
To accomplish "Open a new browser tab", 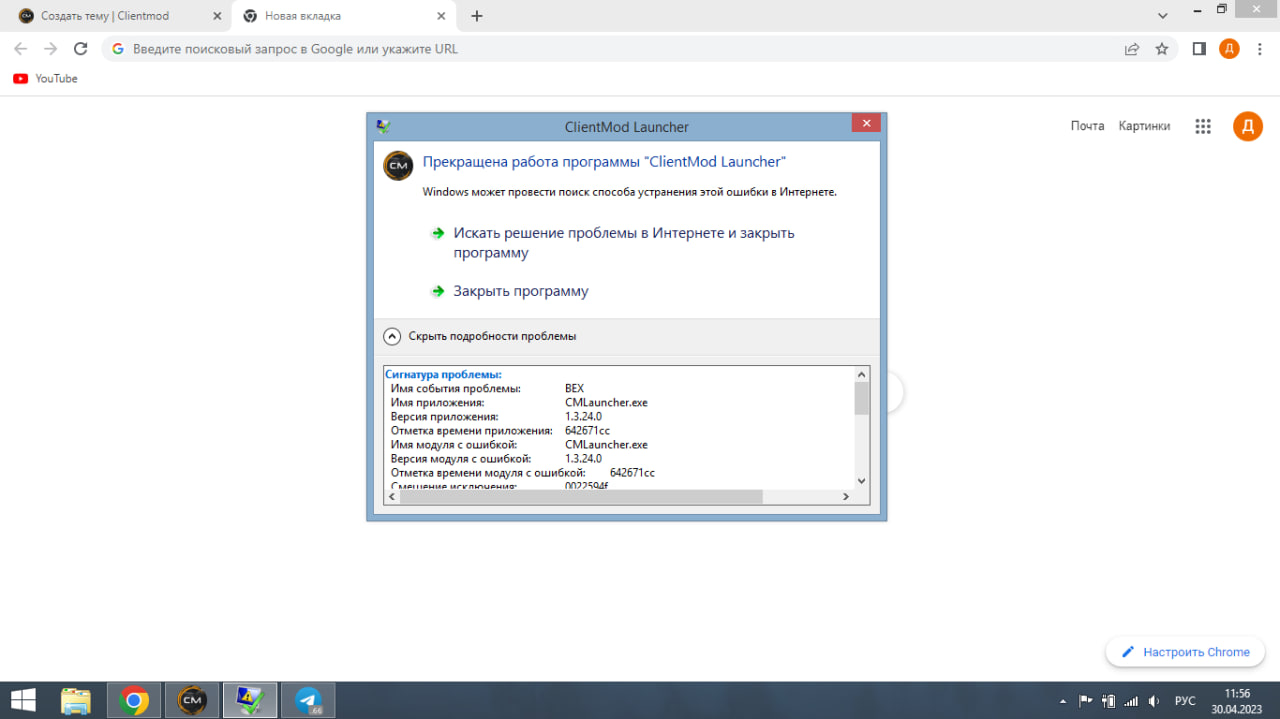I will [x=477, y=16].
